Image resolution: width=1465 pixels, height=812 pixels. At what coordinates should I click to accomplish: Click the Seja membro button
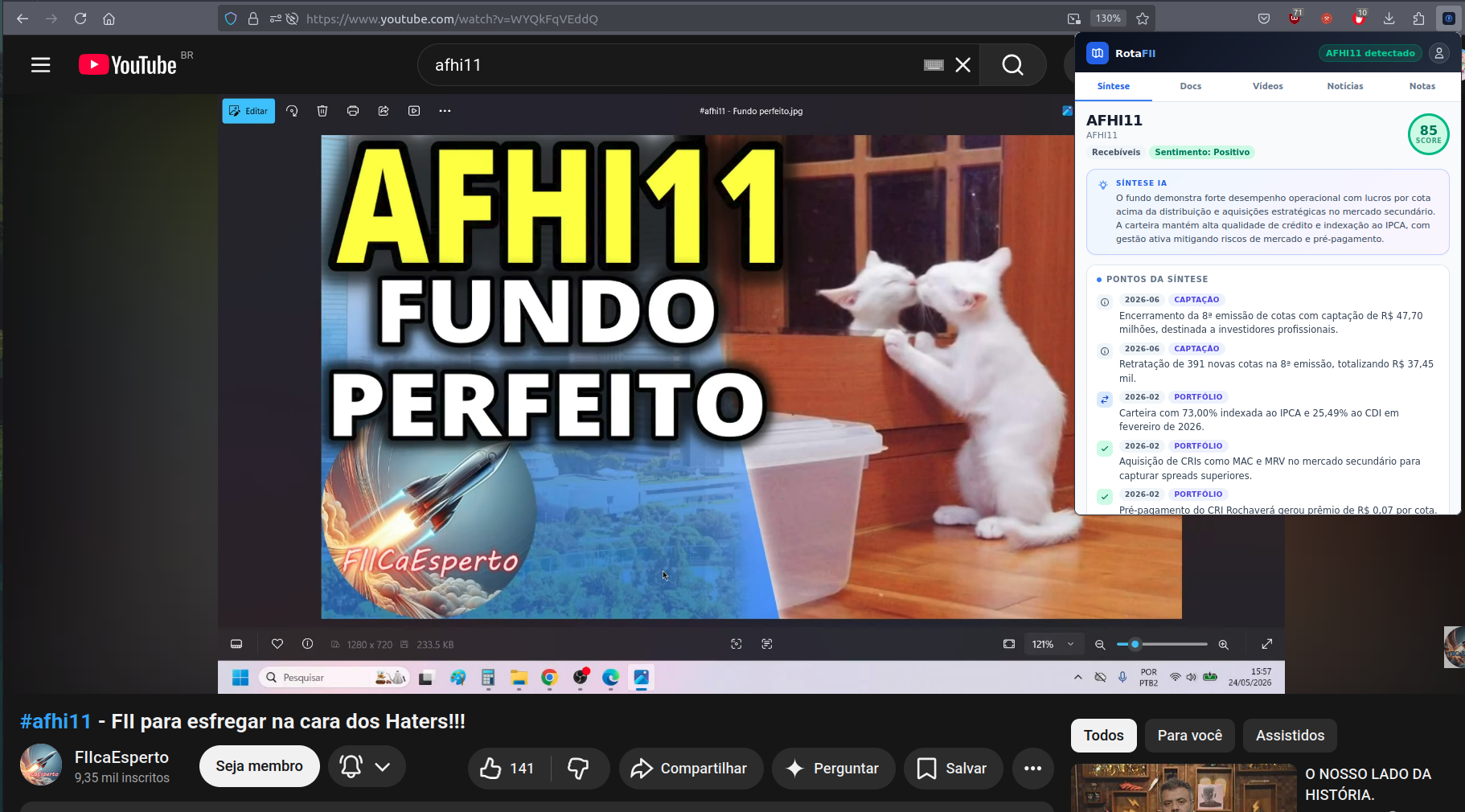pyautogui.click(x=259, y=766)
